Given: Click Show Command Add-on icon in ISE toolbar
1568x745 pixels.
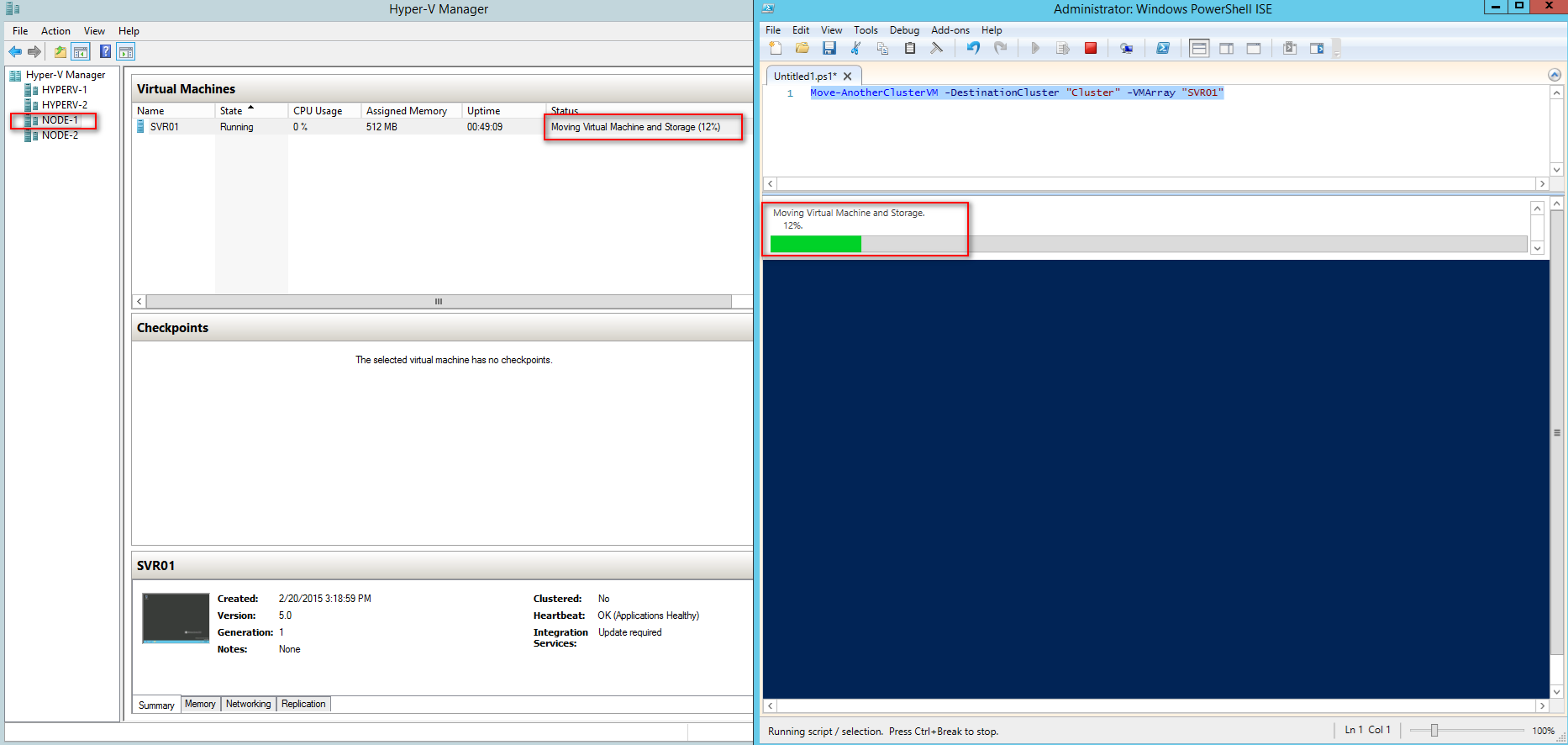Looking at the screenshot, I should click(x=1317, y=48).
